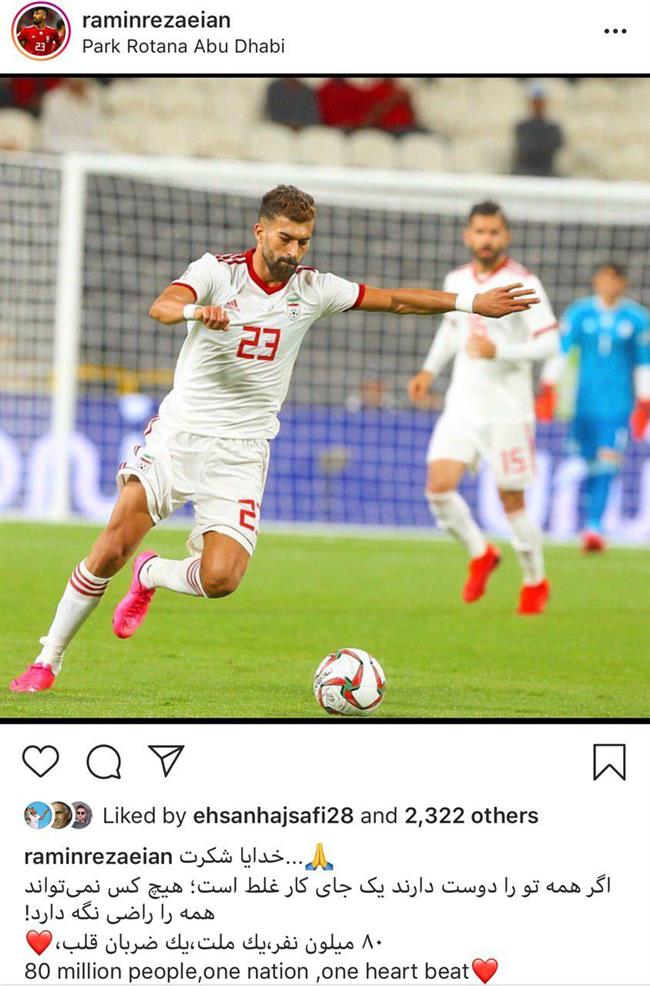Open the three-dot more options menu
The height and width of the screenshot is (986, 650).
point(615,31)
